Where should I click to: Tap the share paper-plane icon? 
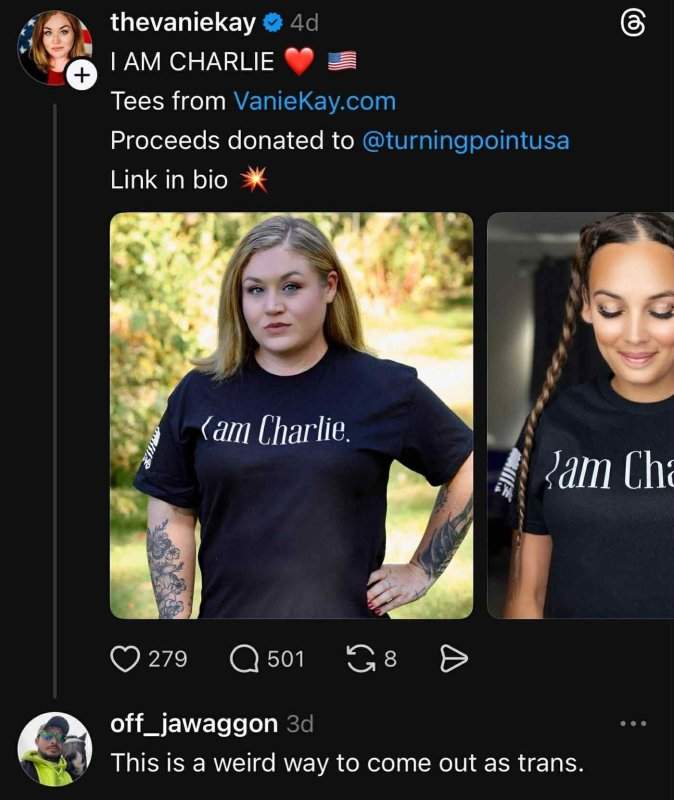(454, 658)
